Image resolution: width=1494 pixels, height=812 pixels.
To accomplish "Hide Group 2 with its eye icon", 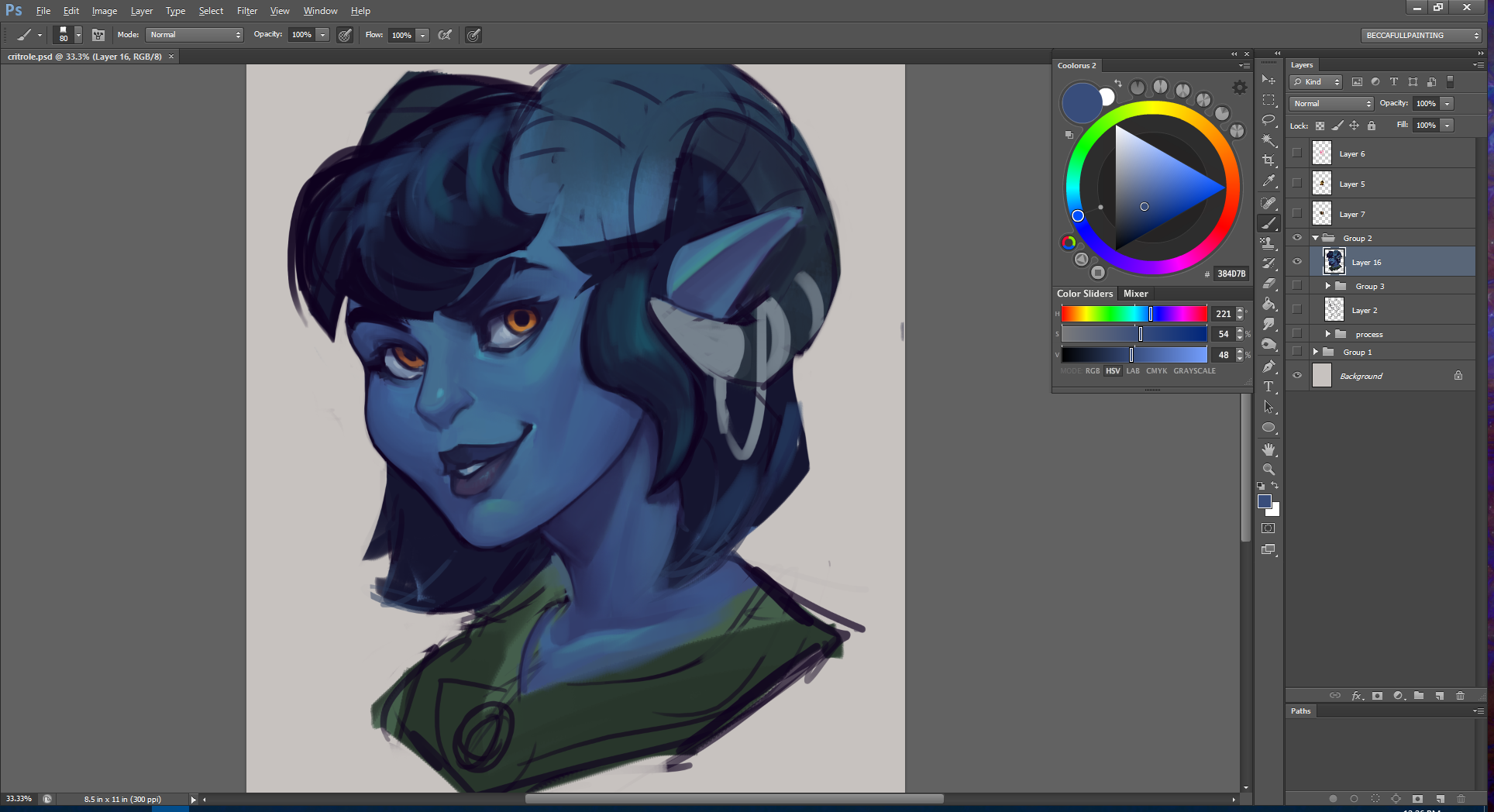I will click(x=1297, y=238).
